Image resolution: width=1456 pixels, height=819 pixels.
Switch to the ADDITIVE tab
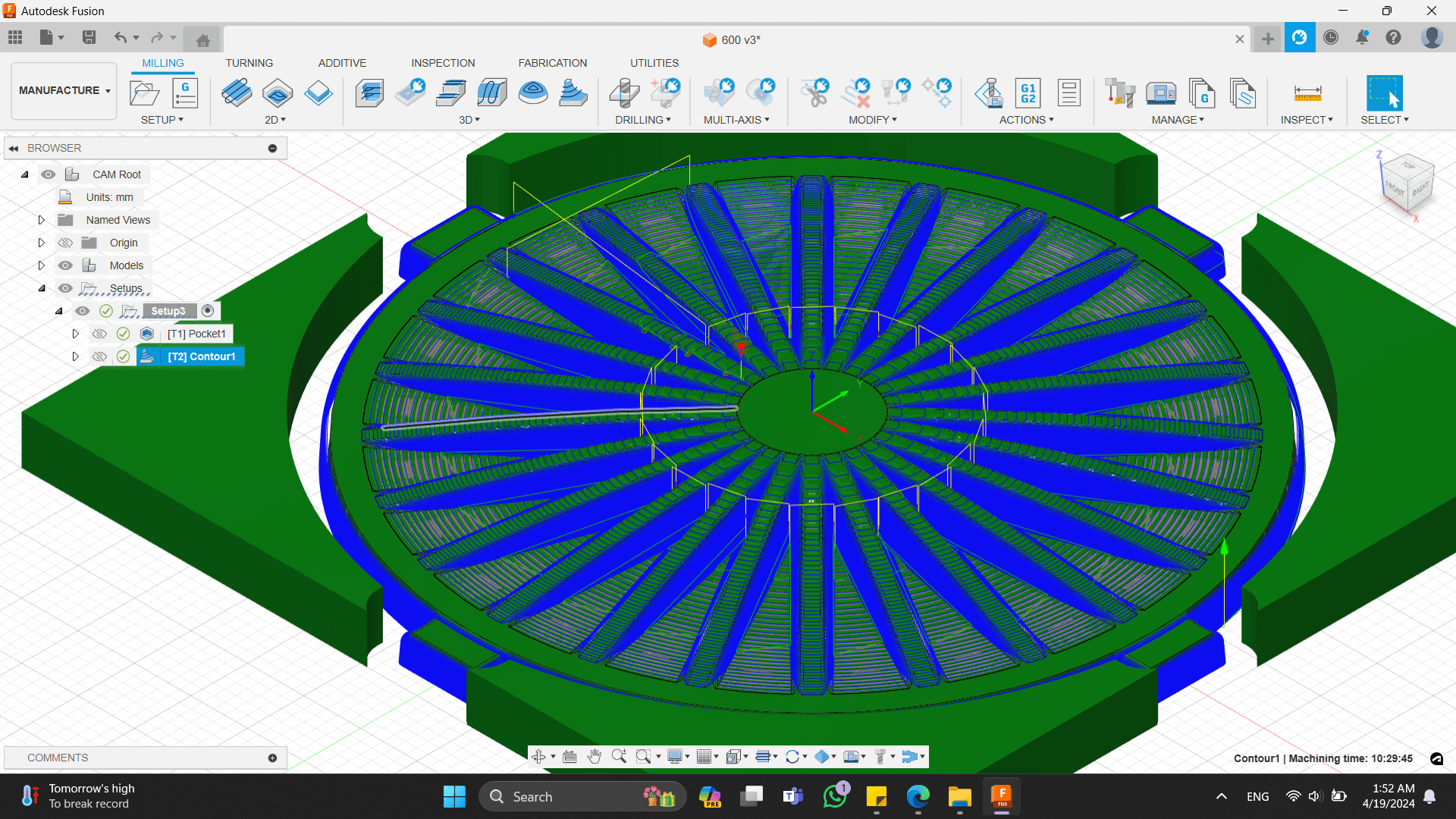(x=342, y=63)
